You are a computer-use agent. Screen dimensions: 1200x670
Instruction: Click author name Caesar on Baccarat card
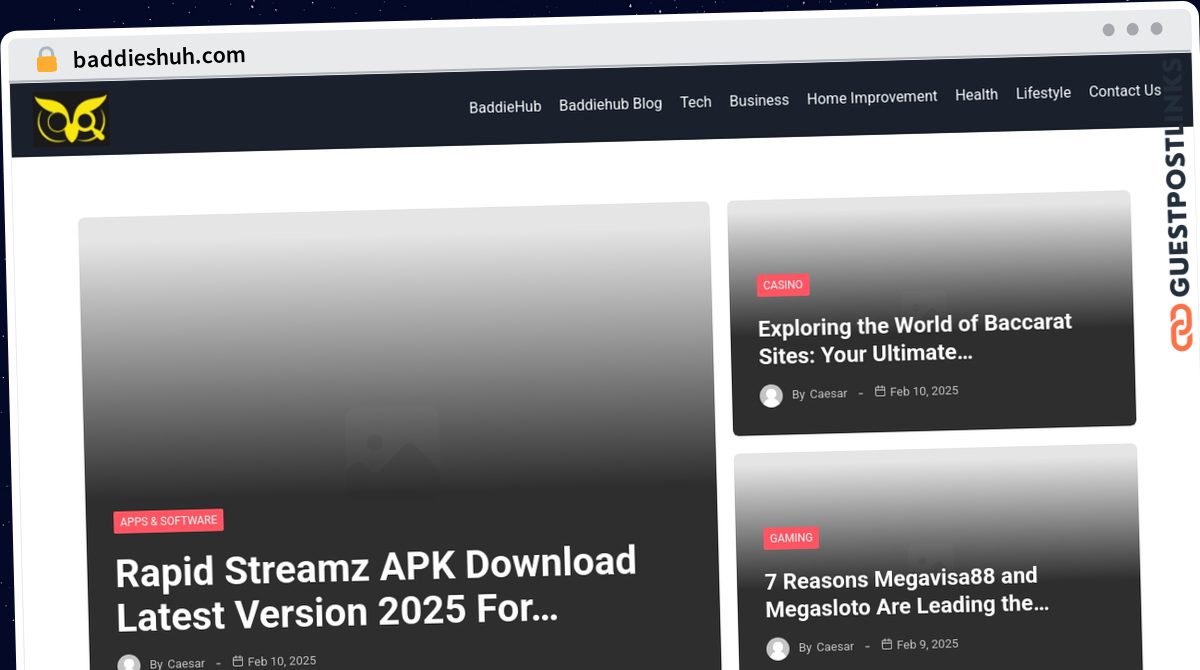point(828,394)
